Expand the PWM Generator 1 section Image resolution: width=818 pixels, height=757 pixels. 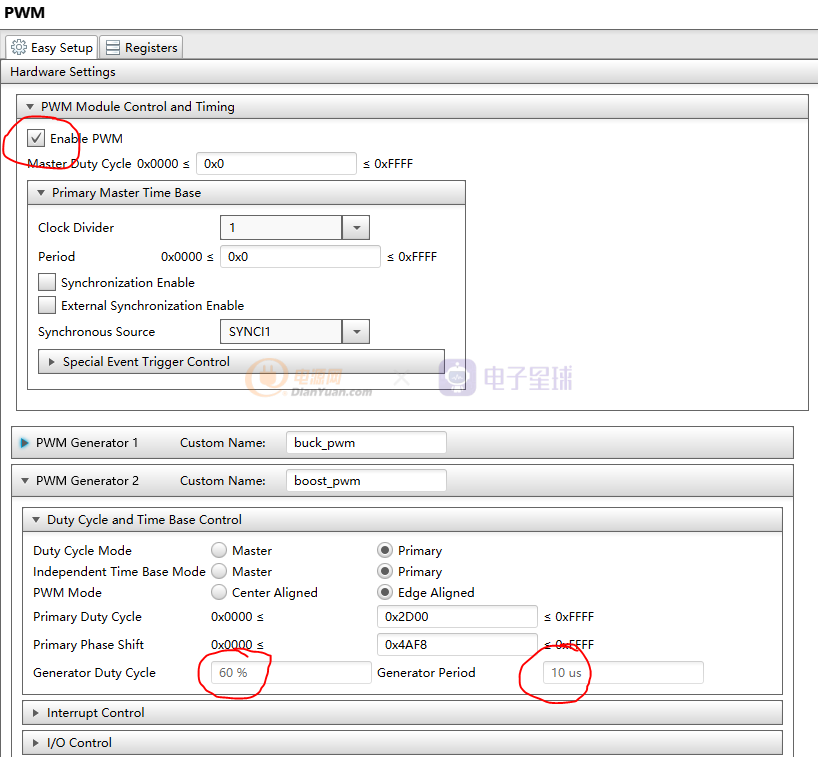click(x=25, y=443)
